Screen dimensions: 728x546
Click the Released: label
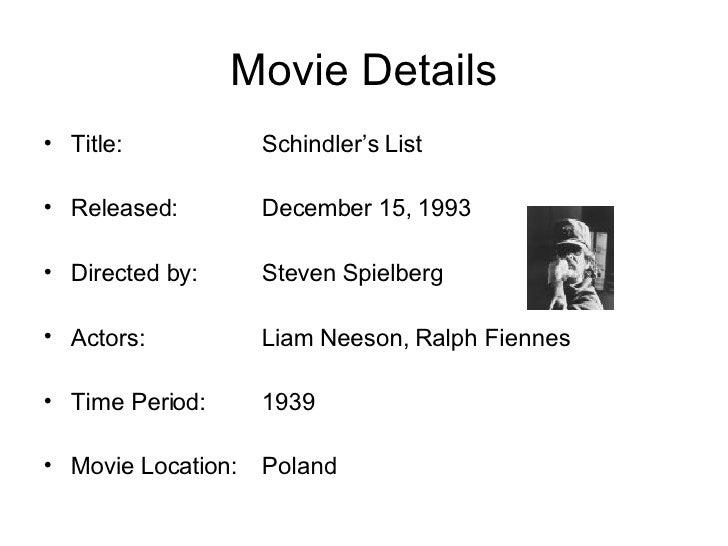pyautogui.click(x=124, y=208)
